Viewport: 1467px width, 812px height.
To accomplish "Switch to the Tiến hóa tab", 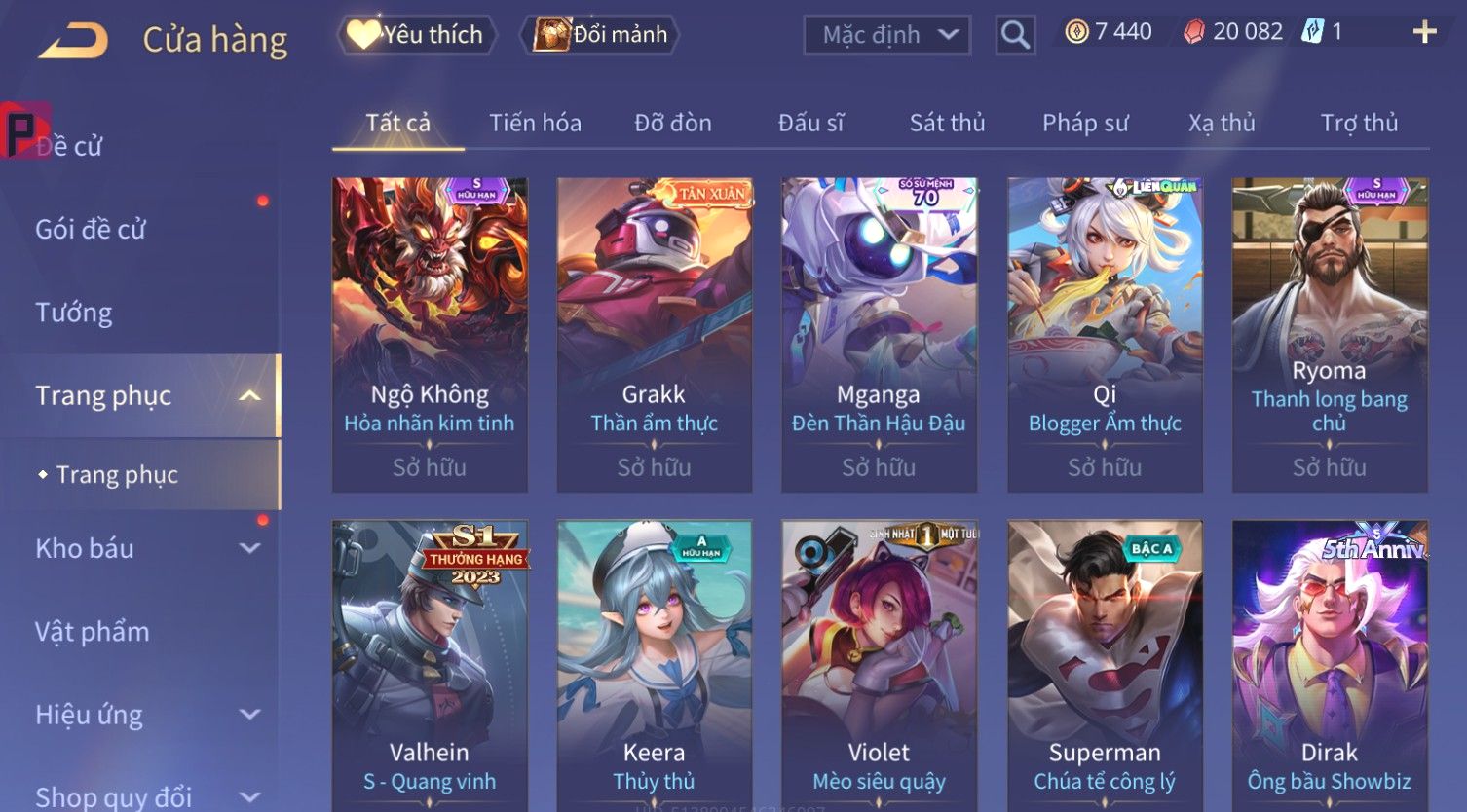I will (535, 123).
